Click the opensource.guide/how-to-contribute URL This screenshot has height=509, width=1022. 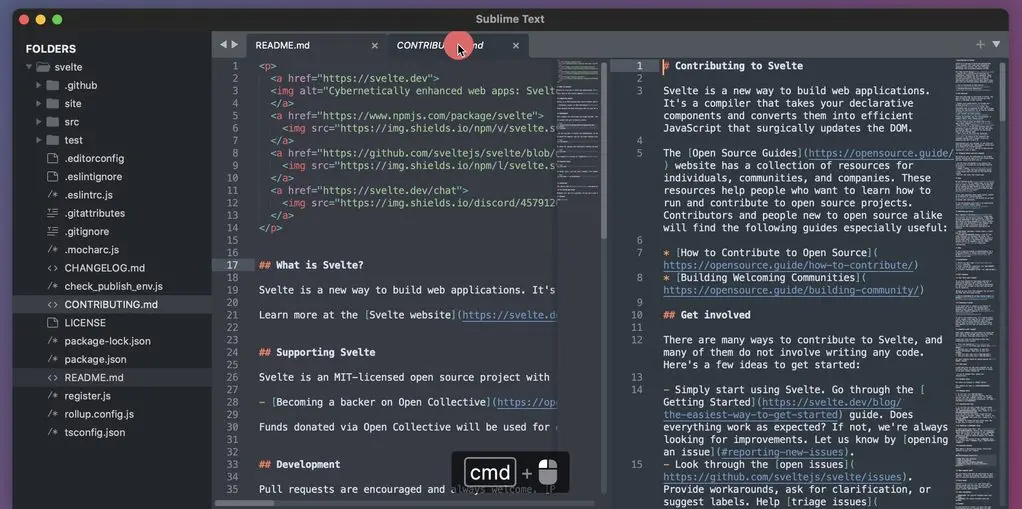tap(787, 265)
